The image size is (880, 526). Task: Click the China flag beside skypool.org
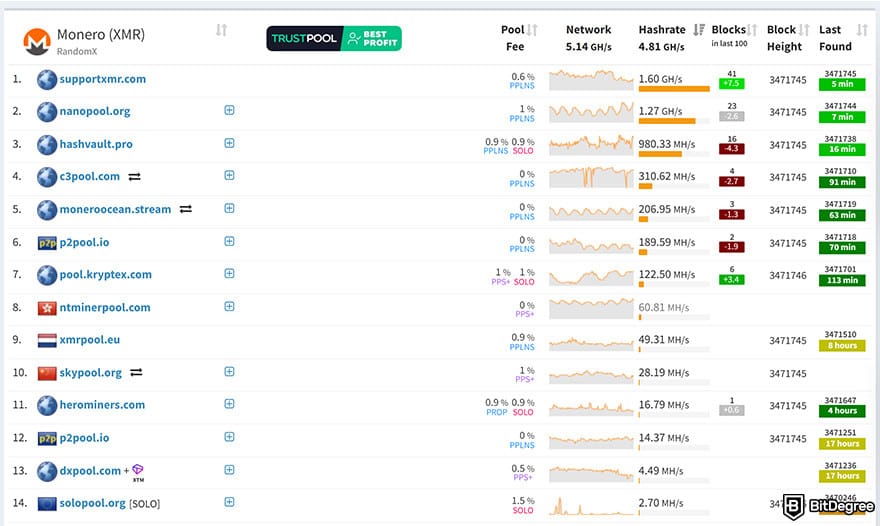pos(47,373)
